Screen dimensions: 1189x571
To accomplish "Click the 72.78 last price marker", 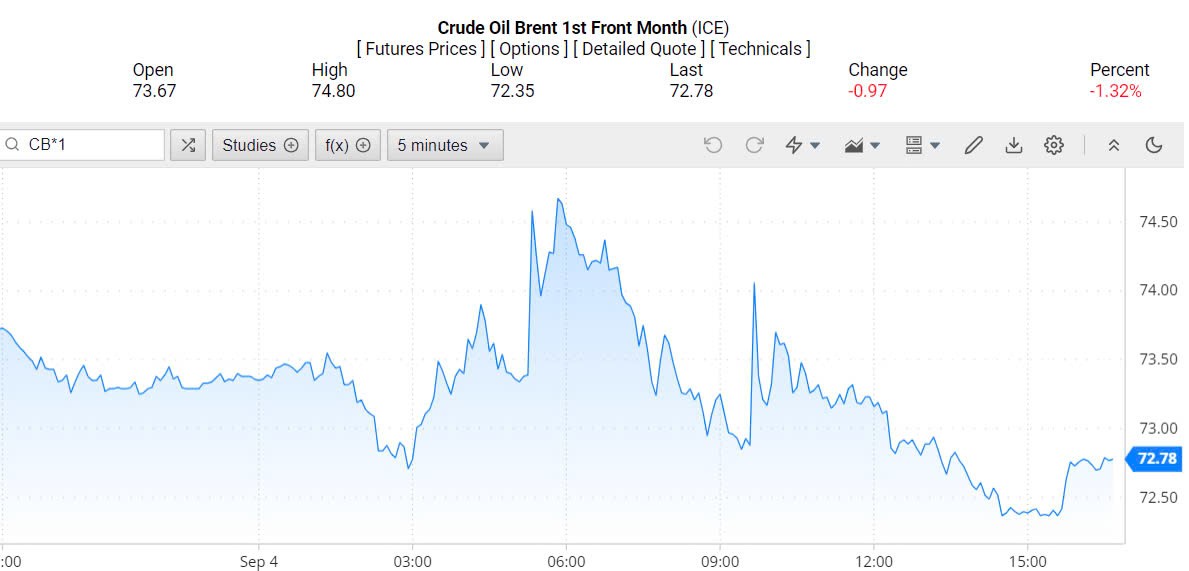I will pos(1156,459).
